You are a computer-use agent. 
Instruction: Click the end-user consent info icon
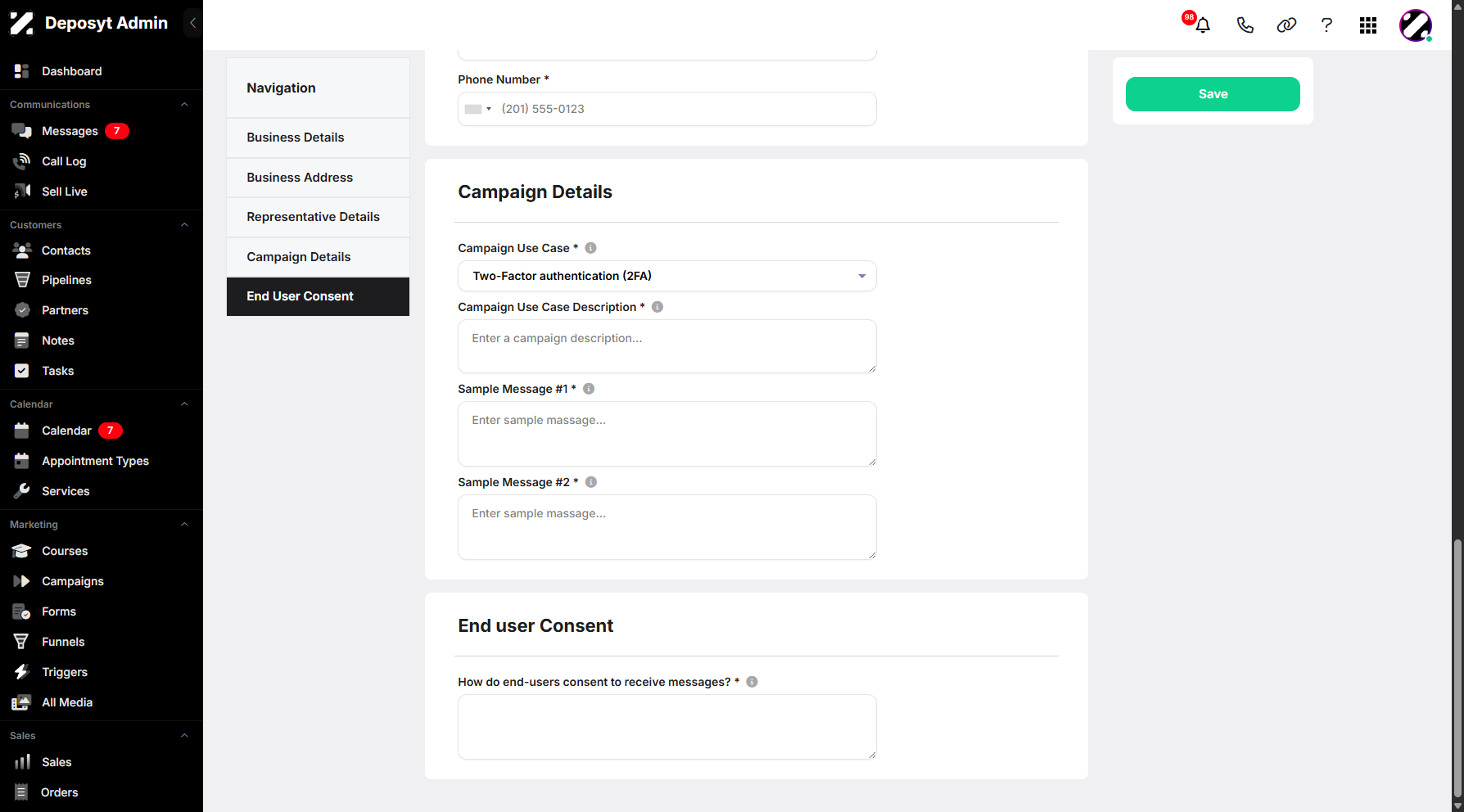(x=752, y=682)
